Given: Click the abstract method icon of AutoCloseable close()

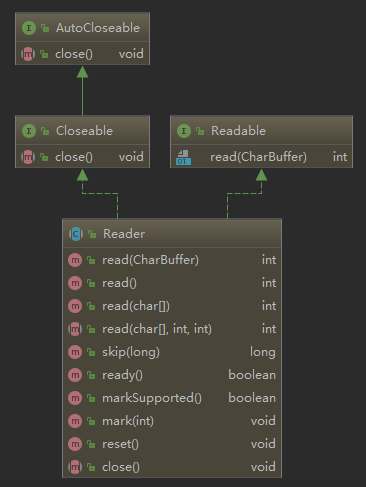Looking at the screenshot, I should pos(28,54).
